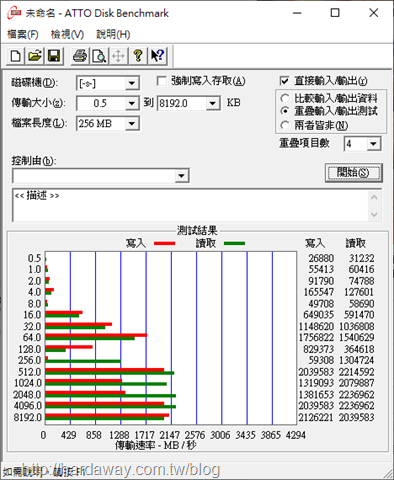Click inside the 描述 description text box
Screen dimensions: 394x480
(x=190, y=205)
